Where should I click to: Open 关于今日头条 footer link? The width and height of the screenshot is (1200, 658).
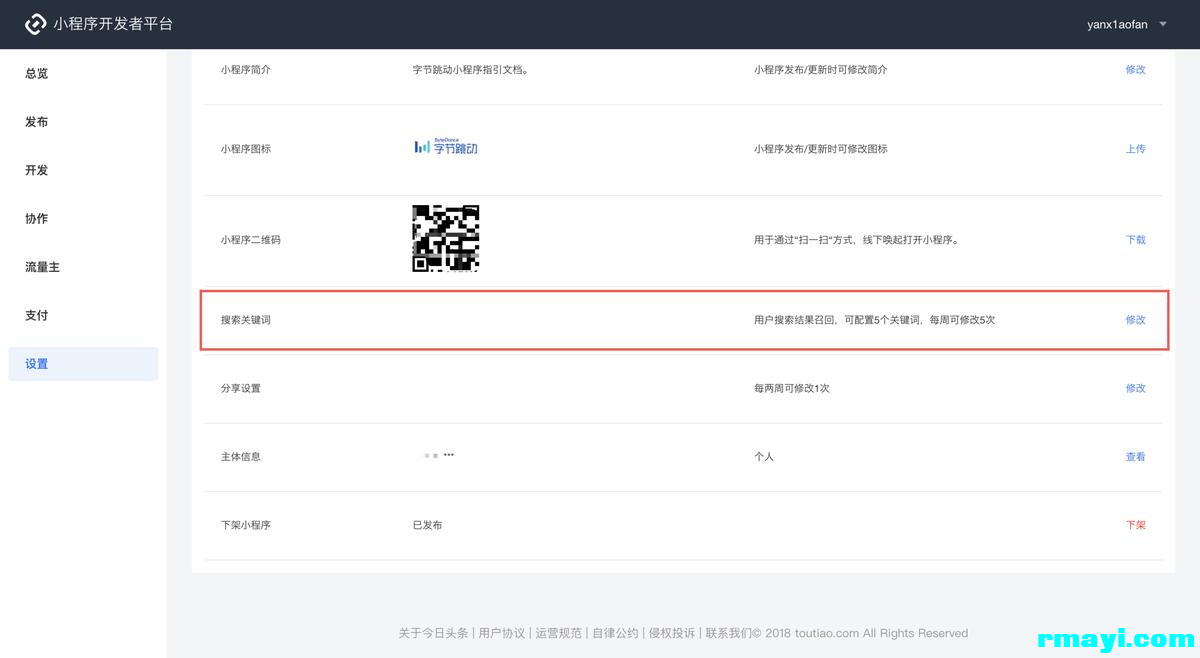tap(433, 633)
